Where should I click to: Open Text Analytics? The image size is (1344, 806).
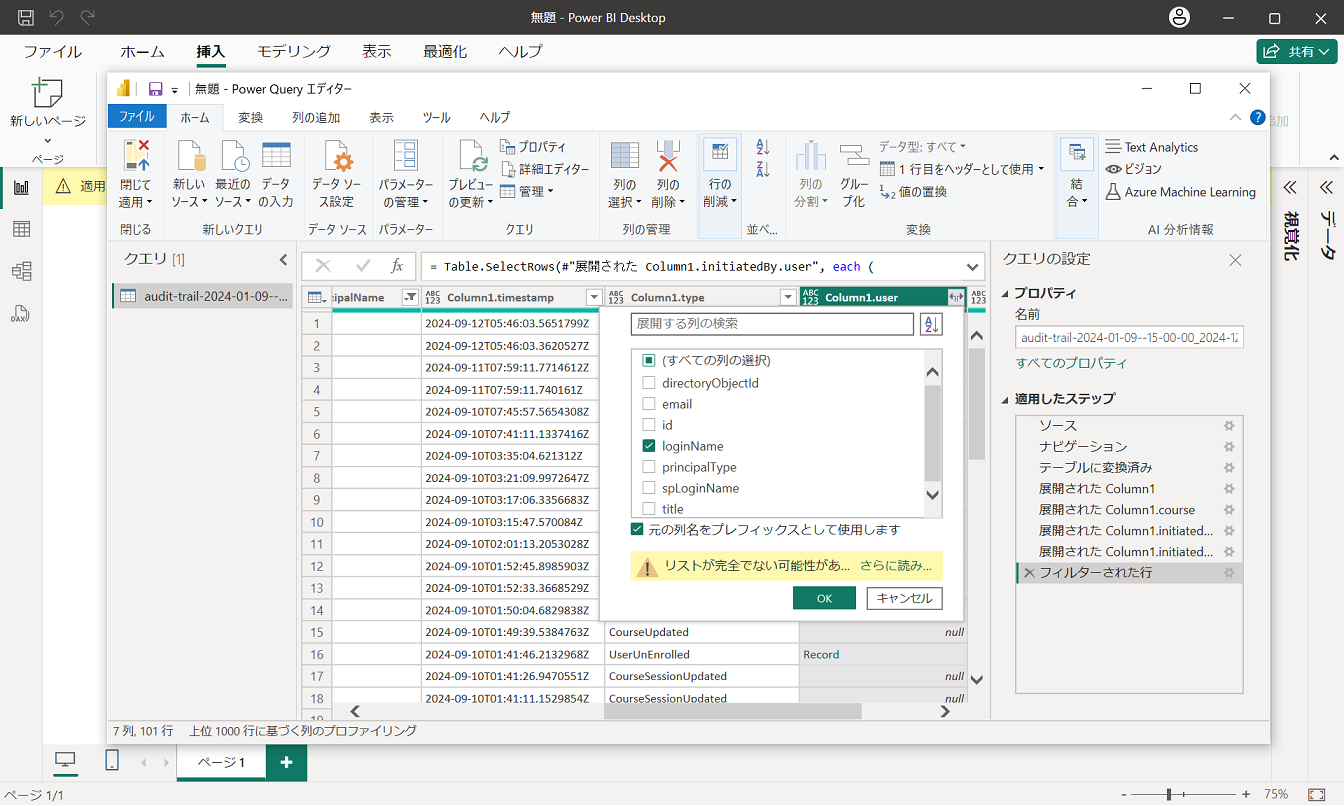pyautogui.click(x=1152, y=147)
